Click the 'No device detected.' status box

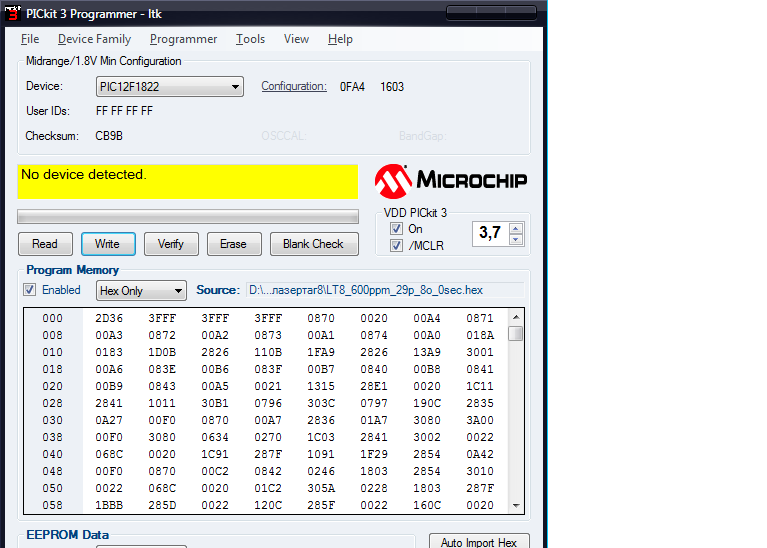(x=188, y=182)
